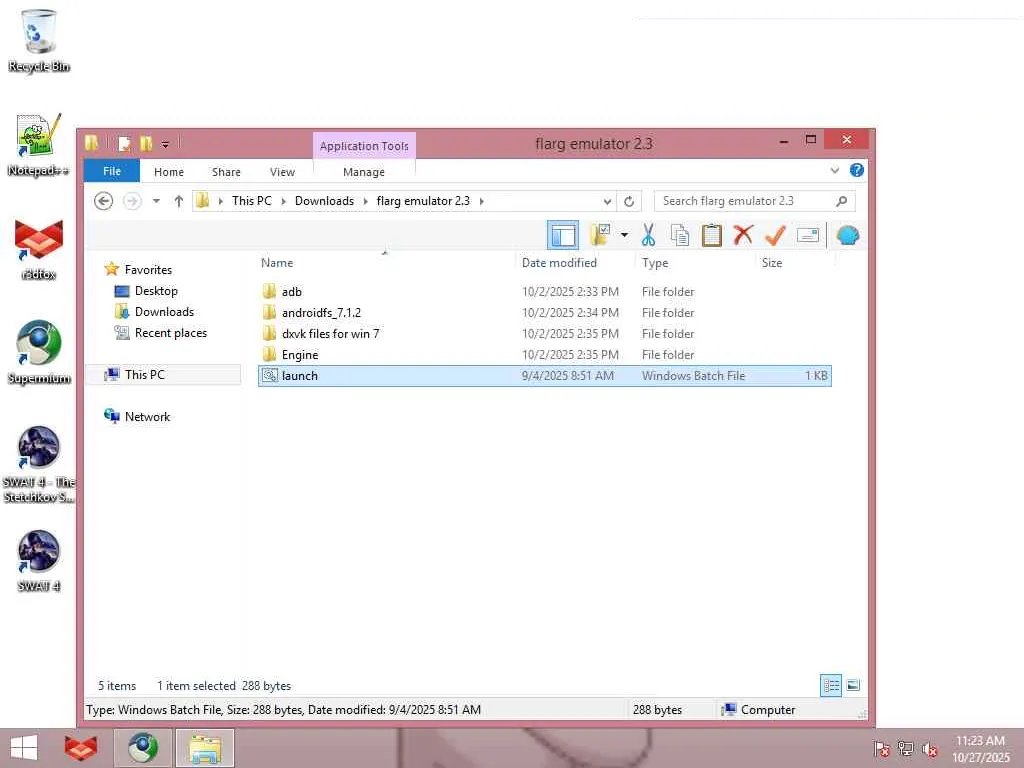Select This PC in navigation pane
1024x768 pixels.
click(x=144, y=374)
